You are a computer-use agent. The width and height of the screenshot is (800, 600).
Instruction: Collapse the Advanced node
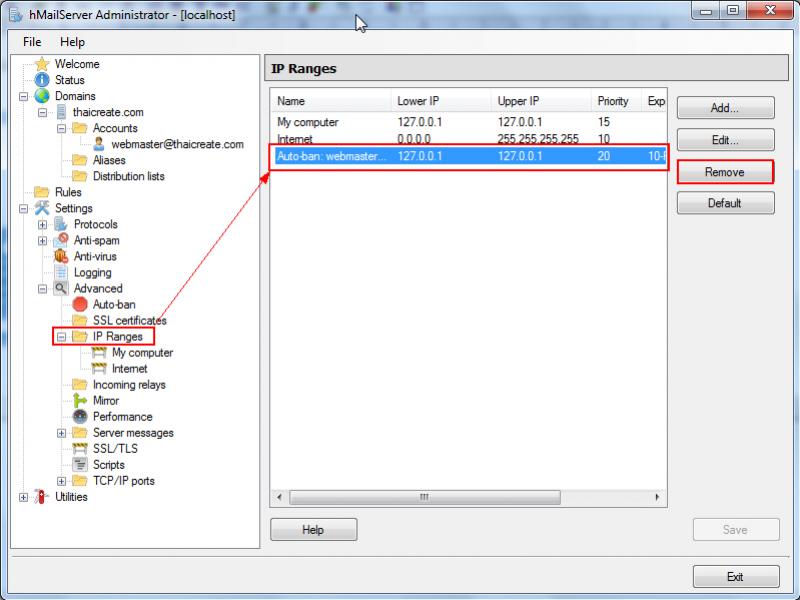pos(43,289)
